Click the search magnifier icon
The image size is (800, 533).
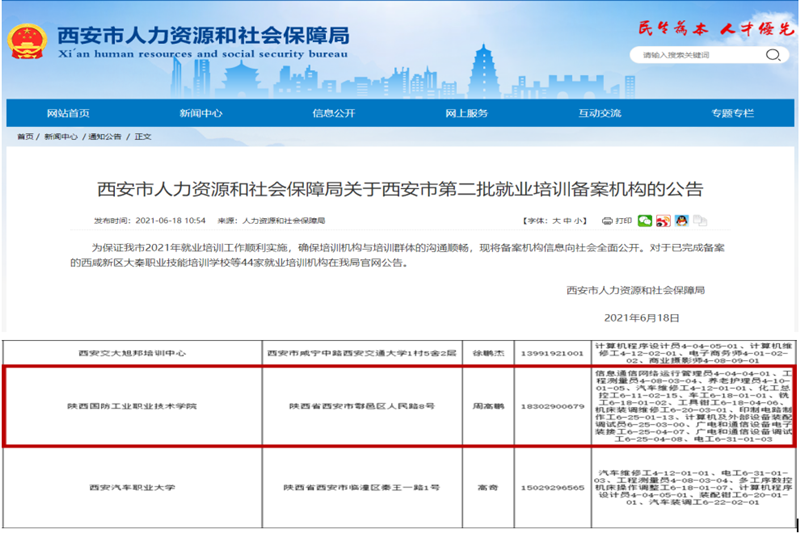click(773, 55)
